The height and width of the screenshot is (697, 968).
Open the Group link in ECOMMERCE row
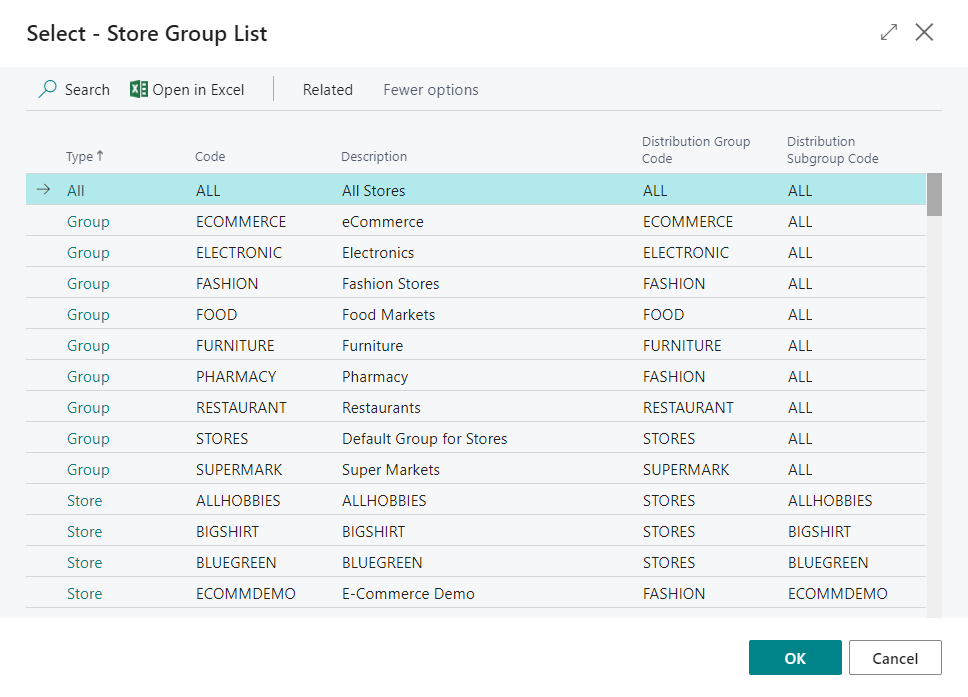tap(88, 222)
